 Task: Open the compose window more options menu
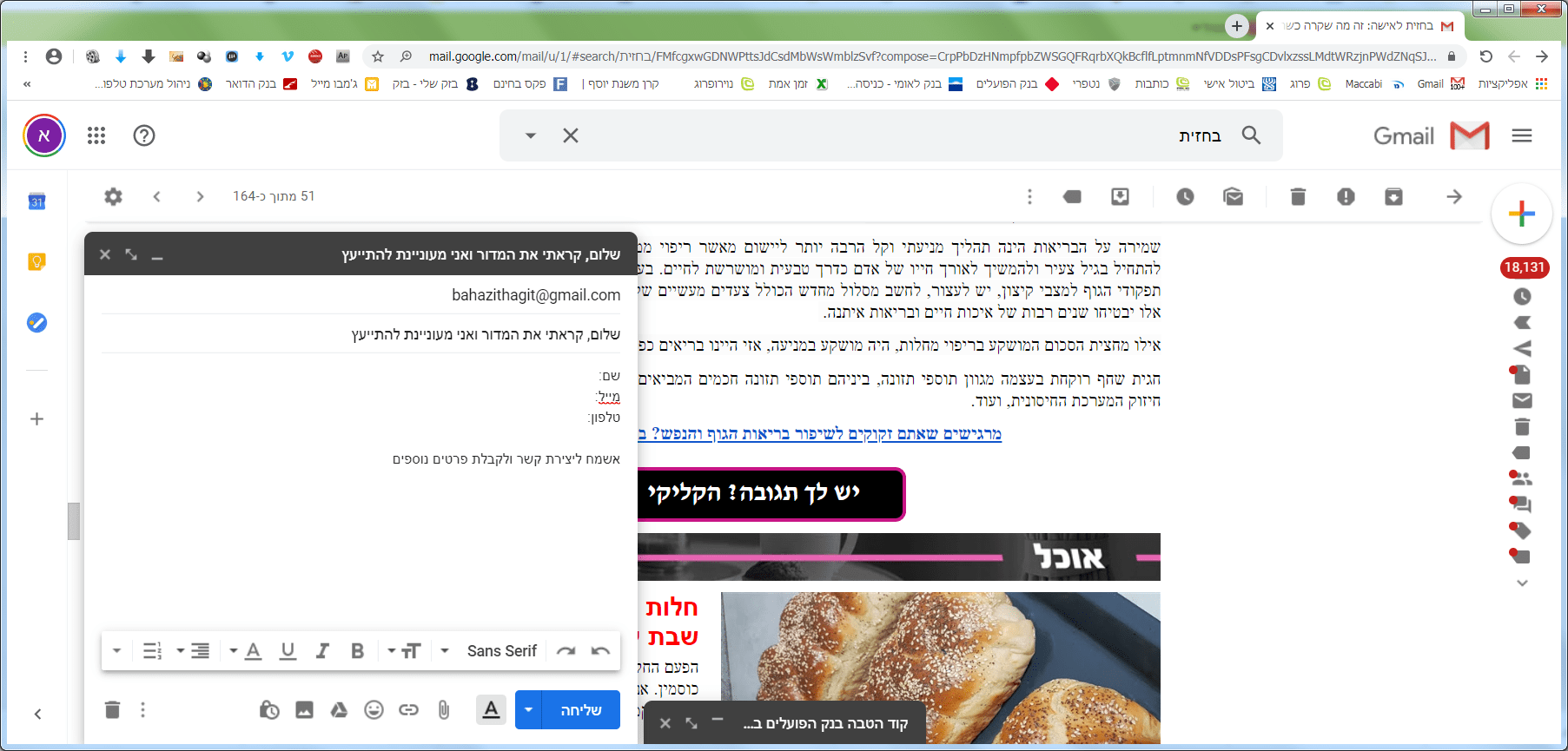[143, 710]
